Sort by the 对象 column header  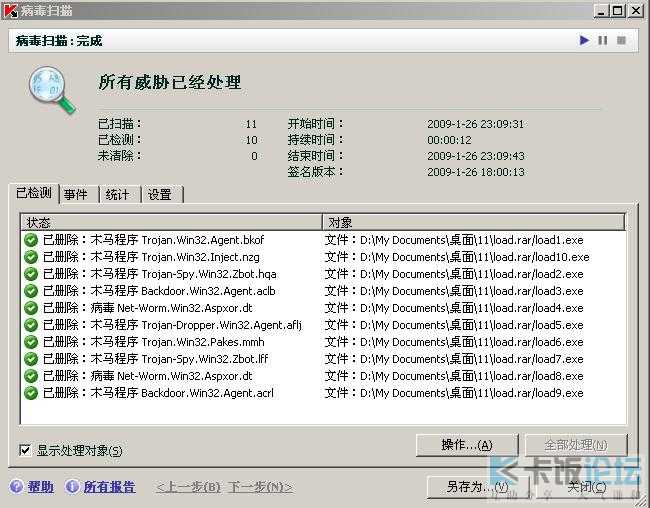(x=473, y=222)
